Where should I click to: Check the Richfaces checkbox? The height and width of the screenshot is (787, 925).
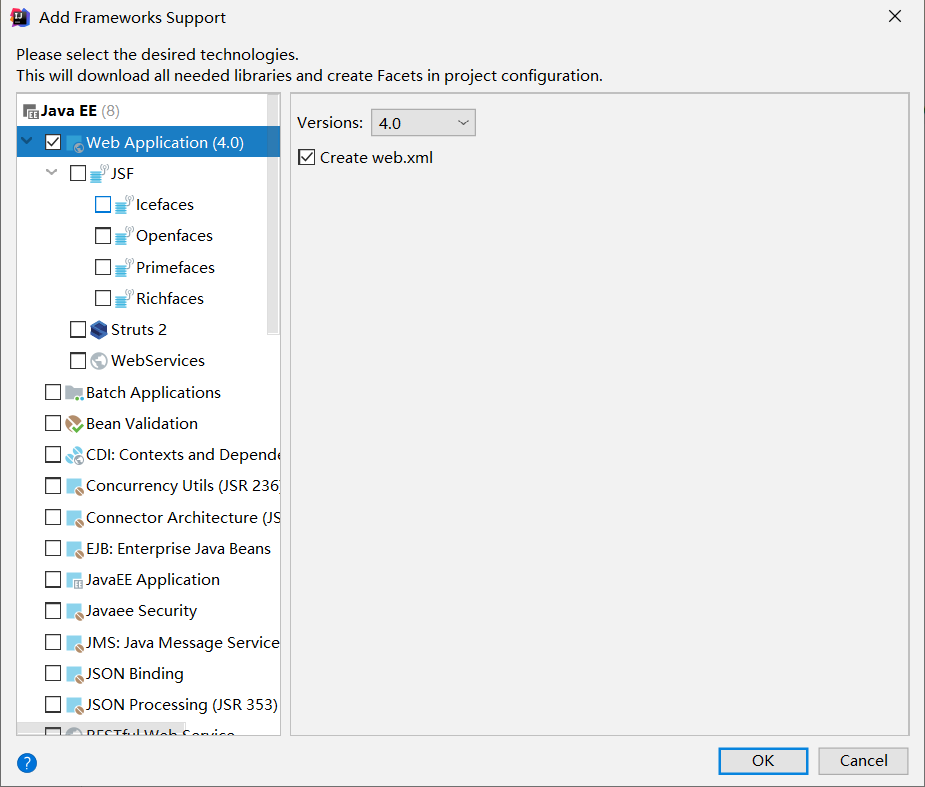coord(103,299)
